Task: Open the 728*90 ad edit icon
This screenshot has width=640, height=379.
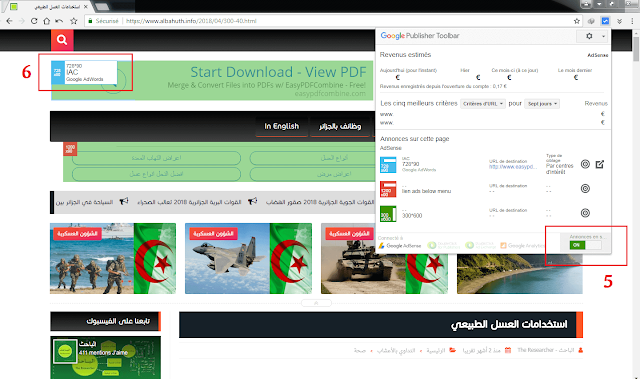Action: point(600,164)
